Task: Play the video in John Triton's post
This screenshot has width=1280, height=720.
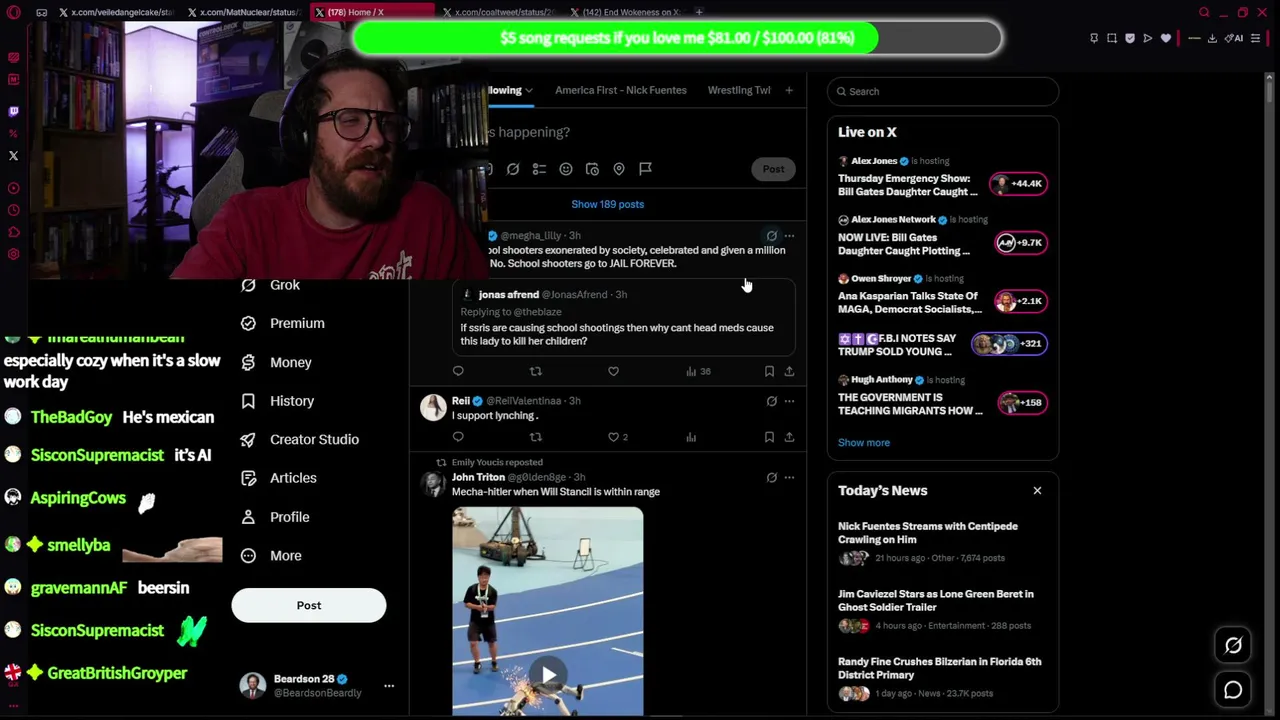Action: [548, 675]
